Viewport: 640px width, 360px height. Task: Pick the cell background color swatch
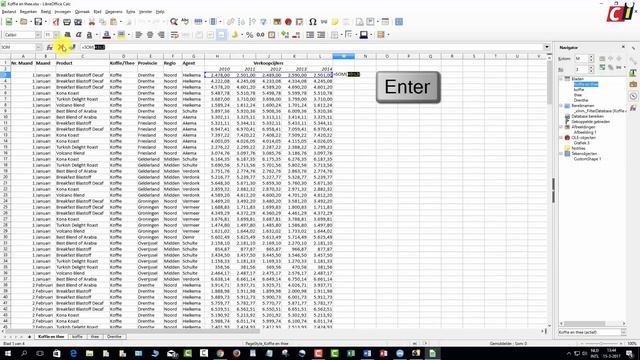pos(363,35)
